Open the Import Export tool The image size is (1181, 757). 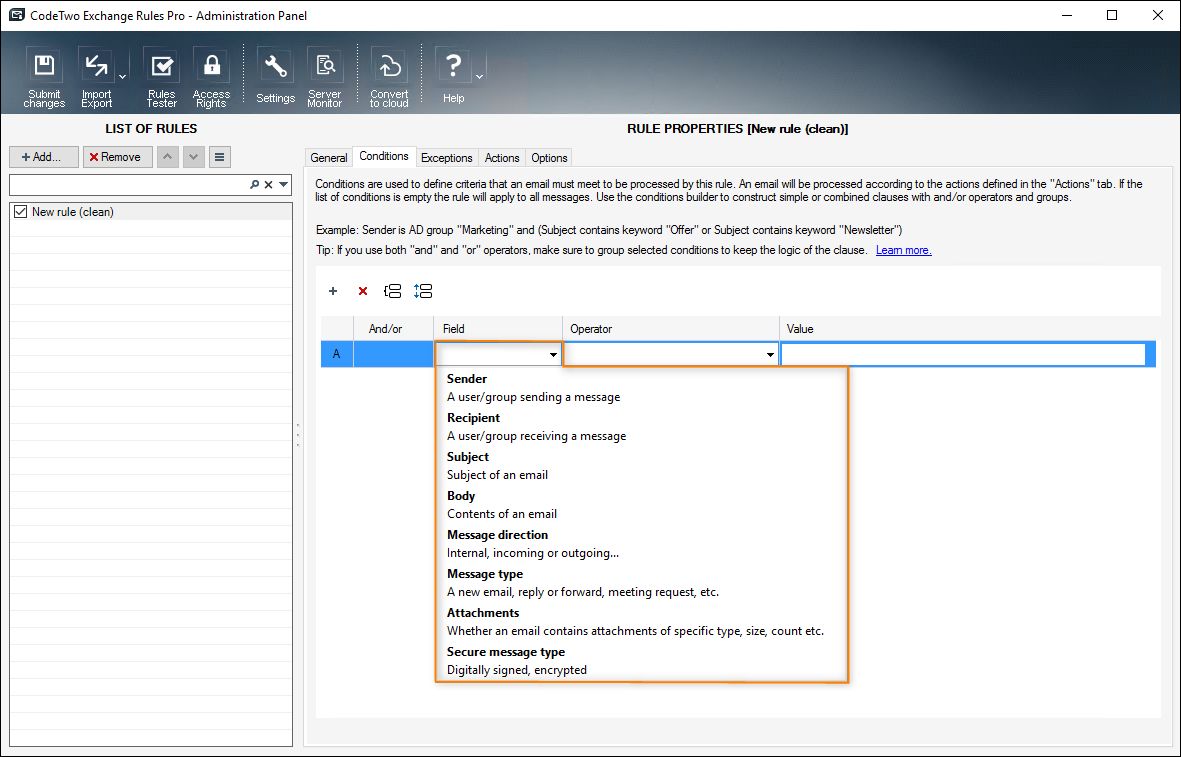point(96,78)
